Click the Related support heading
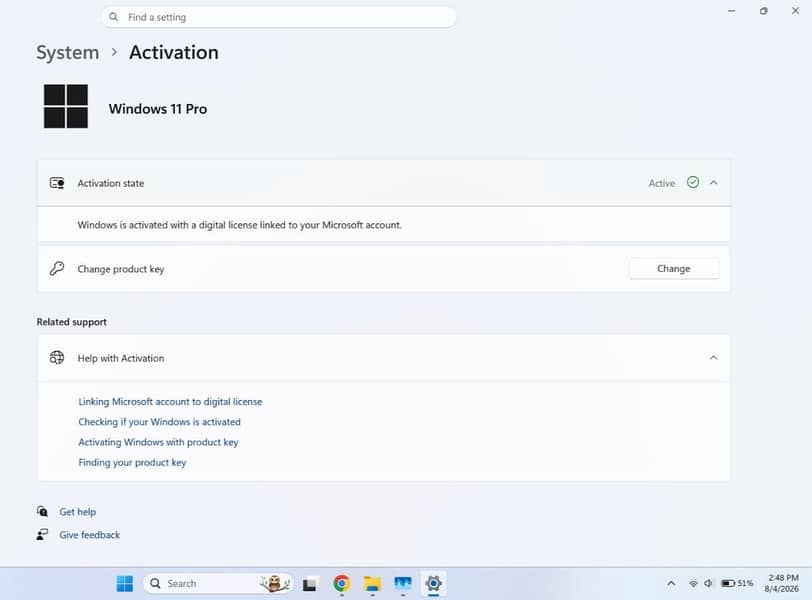 pyautogui.click(x=71, y=322)
